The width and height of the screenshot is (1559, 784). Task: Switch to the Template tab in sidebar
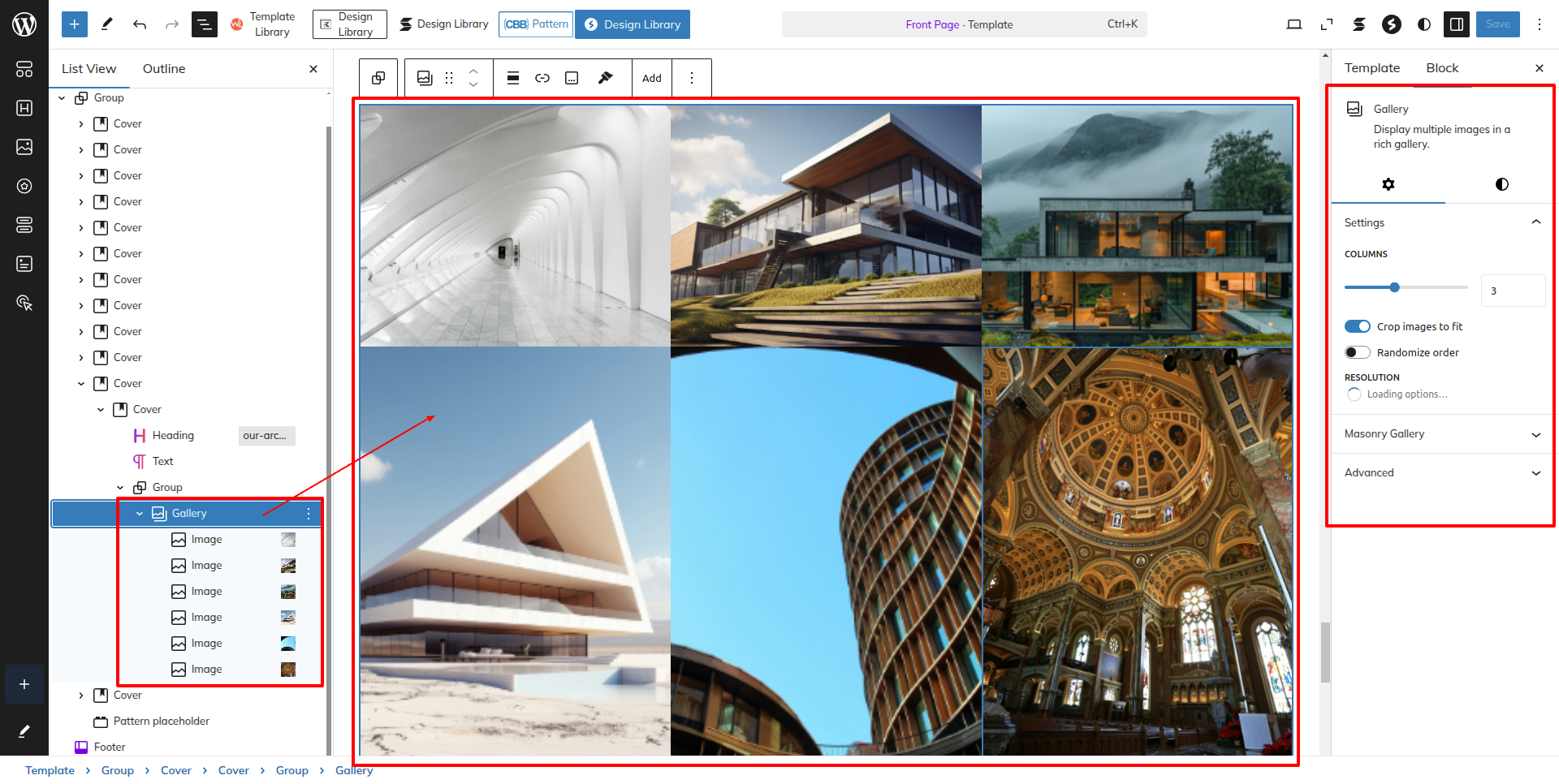1372,68
